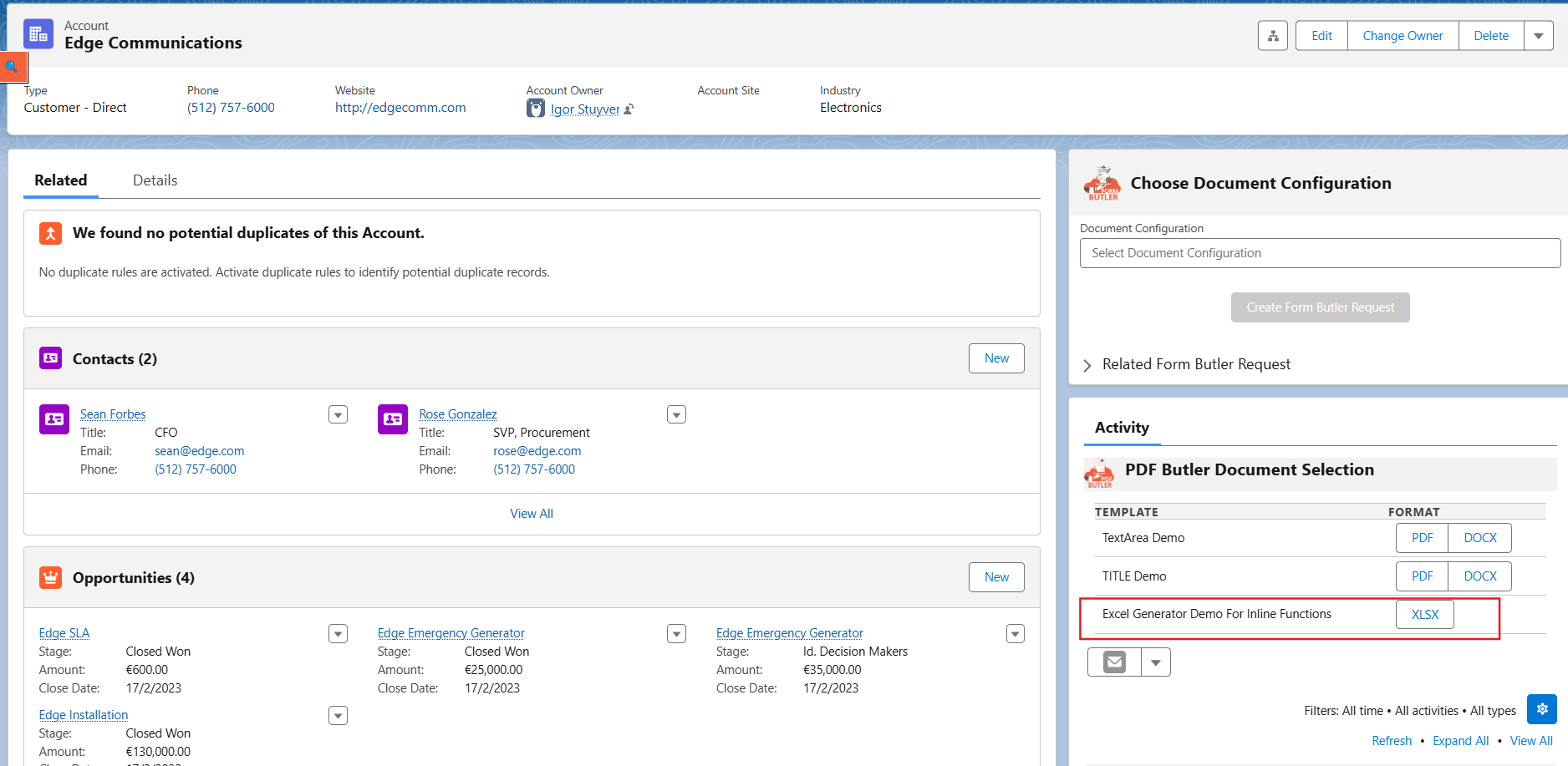
Task: Open the http://edgecomm.com website link
Action: [400, 108]
